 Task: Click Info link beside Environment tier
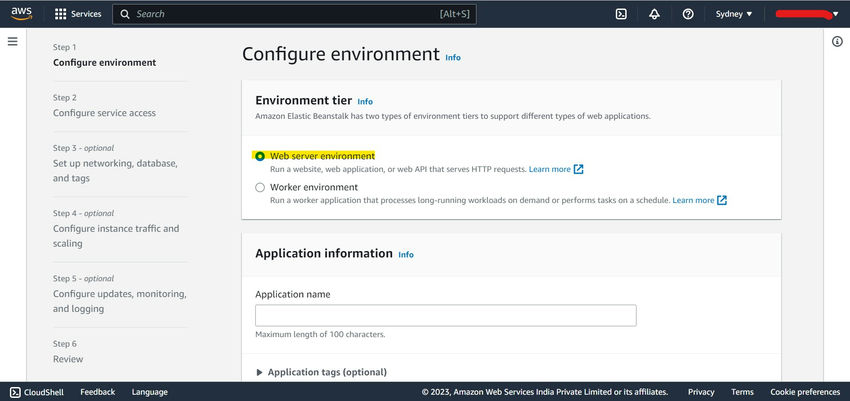click(x=365, y=102)
